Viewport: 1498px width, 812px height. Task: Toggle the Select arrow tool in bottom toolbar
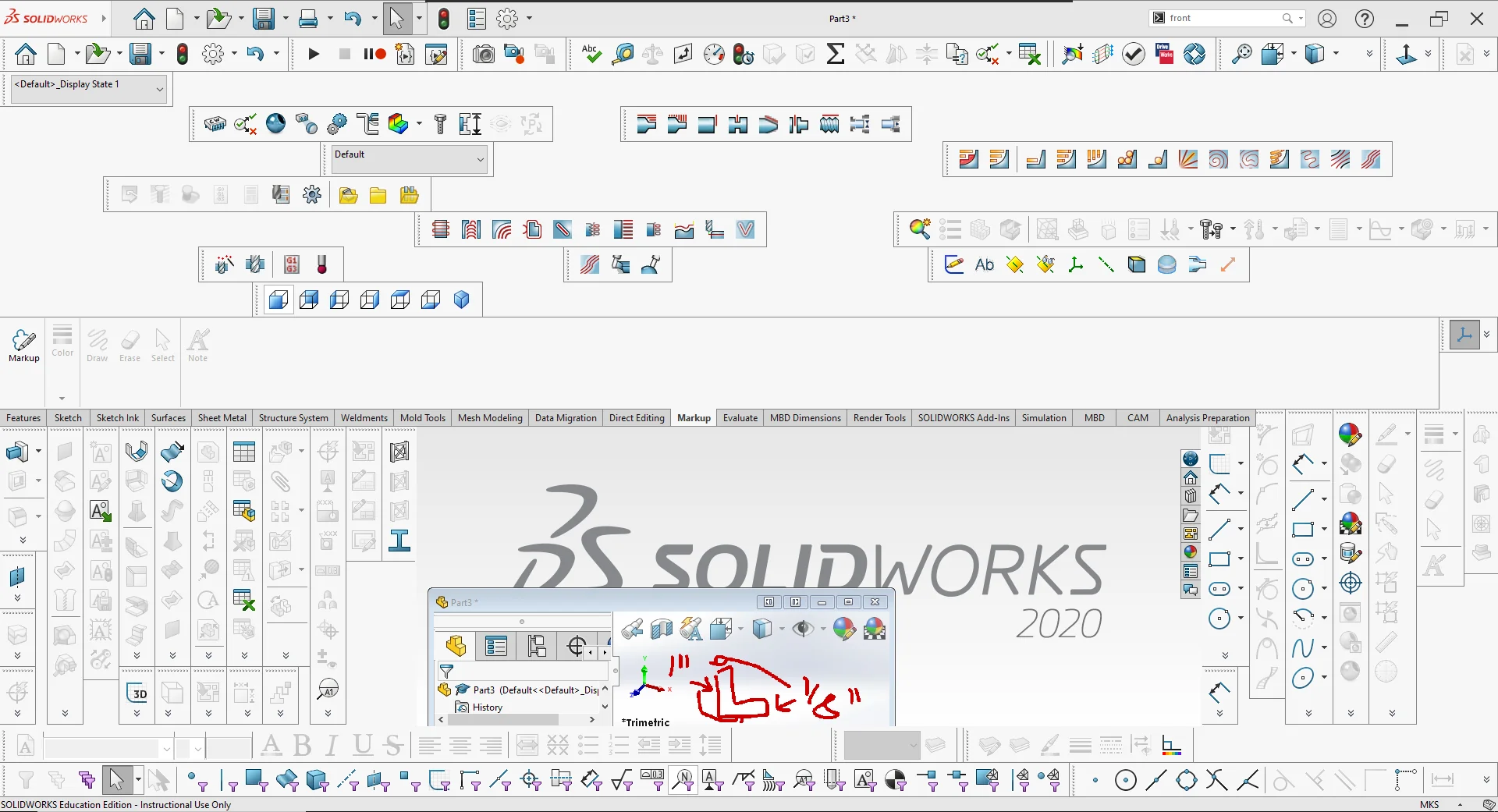(117, 780)
